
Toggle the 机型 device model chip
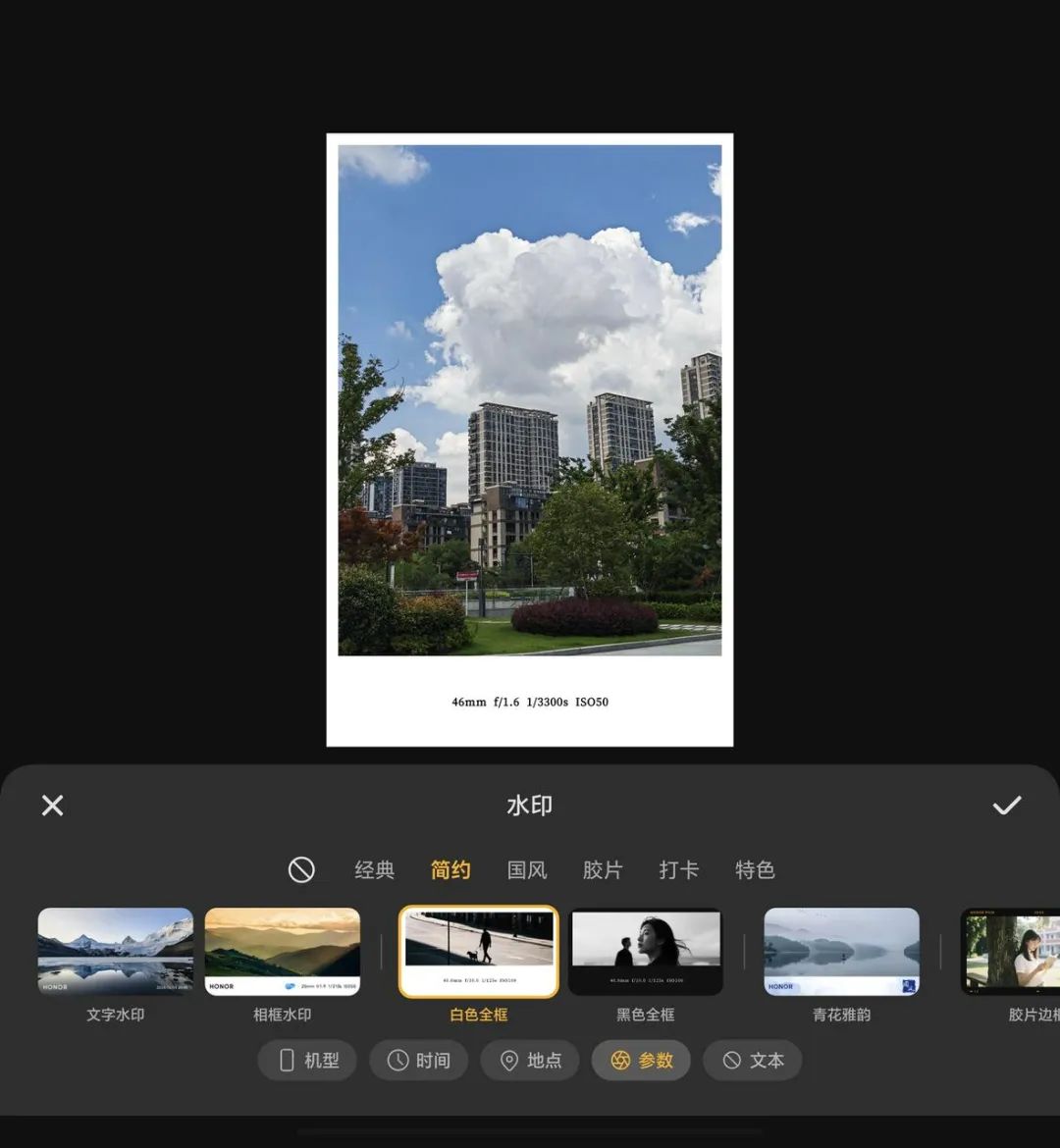pos(307,1060)
